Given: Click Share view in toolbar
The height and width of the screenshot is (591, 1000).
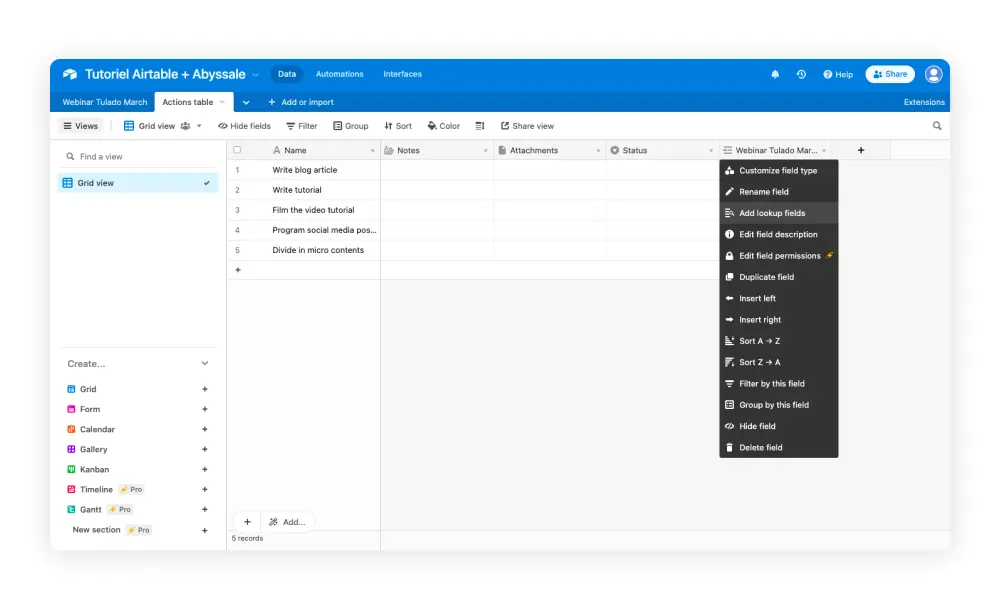Looking at the screenshot, I should coord(527,126).
